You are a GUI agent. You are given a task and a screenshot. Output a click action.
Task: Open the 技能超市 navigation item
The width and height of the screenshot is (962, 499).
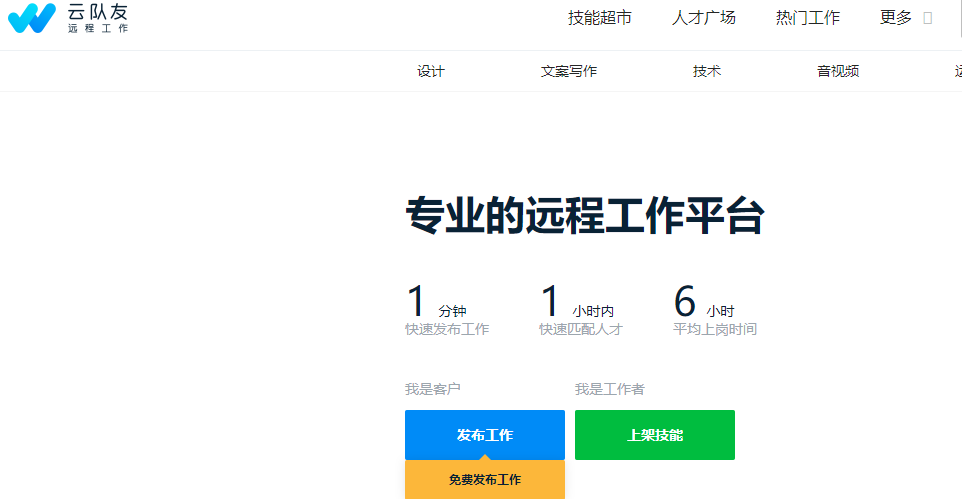600,18
